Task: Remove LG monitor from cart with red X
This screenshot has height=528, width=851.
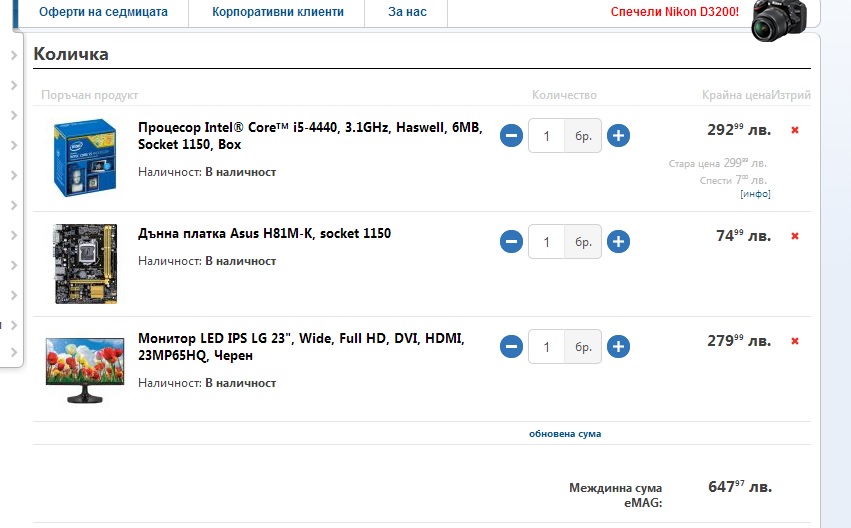Action: 795,341
